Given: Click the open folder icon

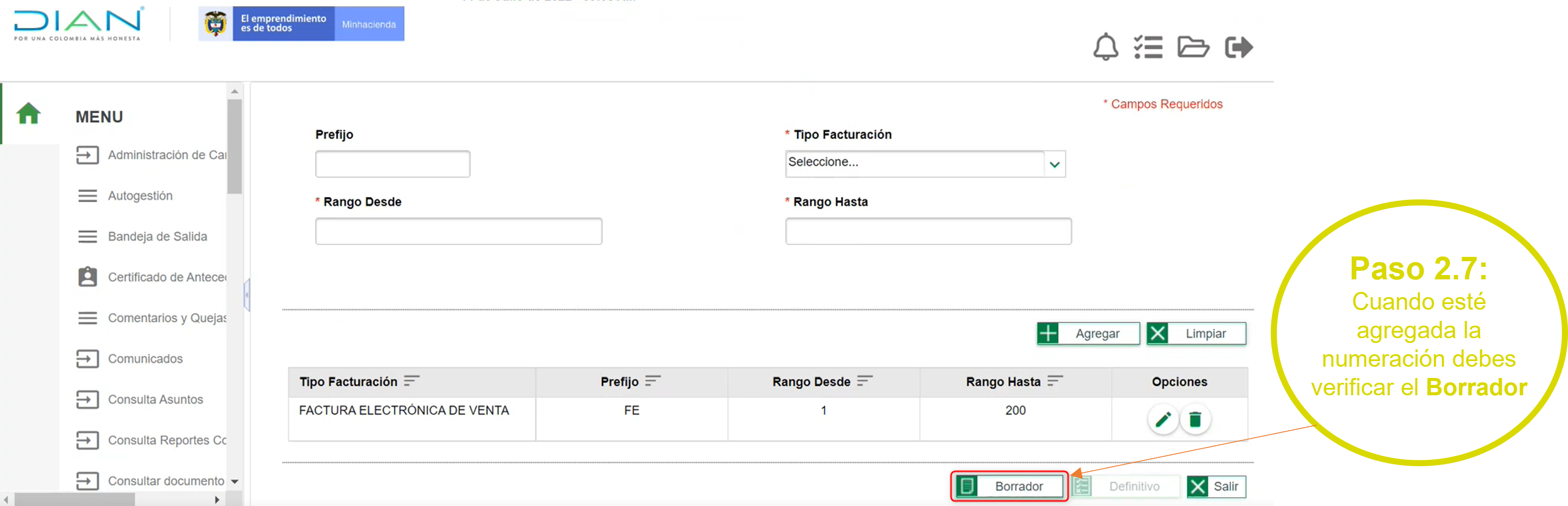Looking at the screenshot, I should click(x=1192, y=47).
